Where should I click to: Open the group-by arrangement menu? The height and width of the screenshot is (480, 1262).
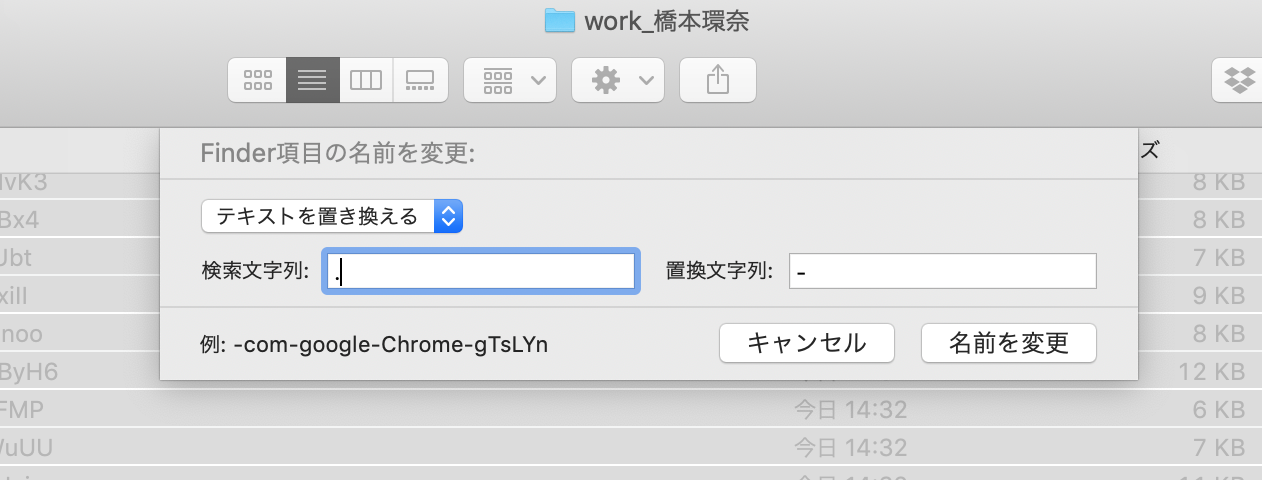coord(510,80)
